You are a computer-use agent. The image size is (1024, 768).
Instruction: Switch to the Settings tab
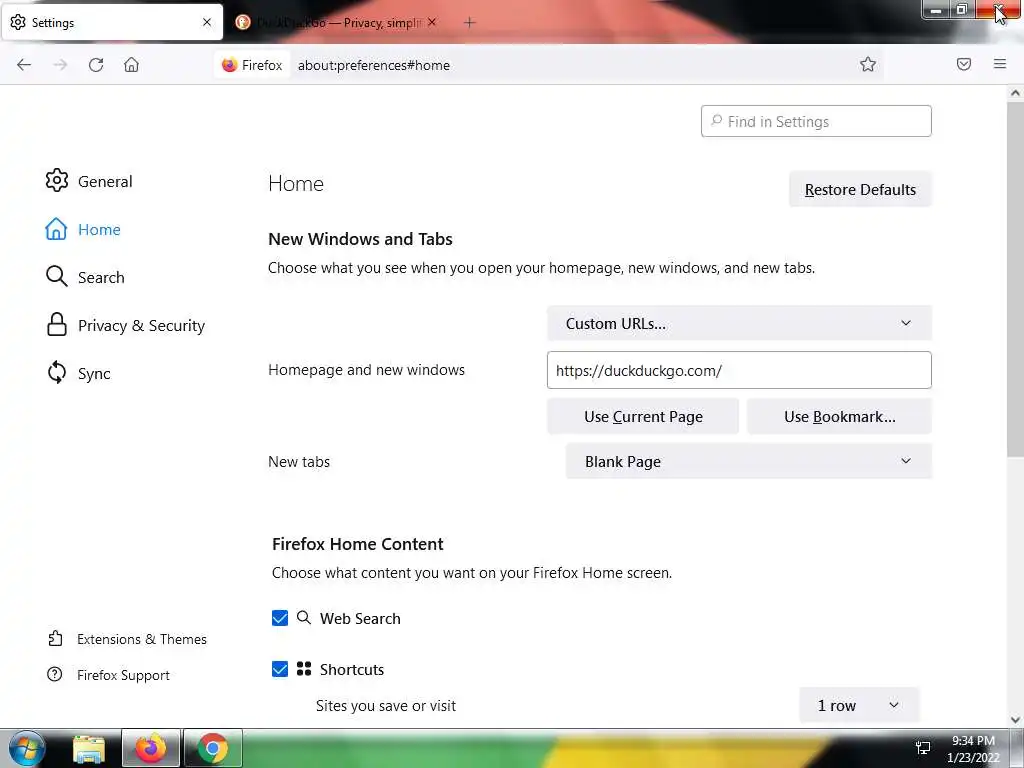pos(112,22)
